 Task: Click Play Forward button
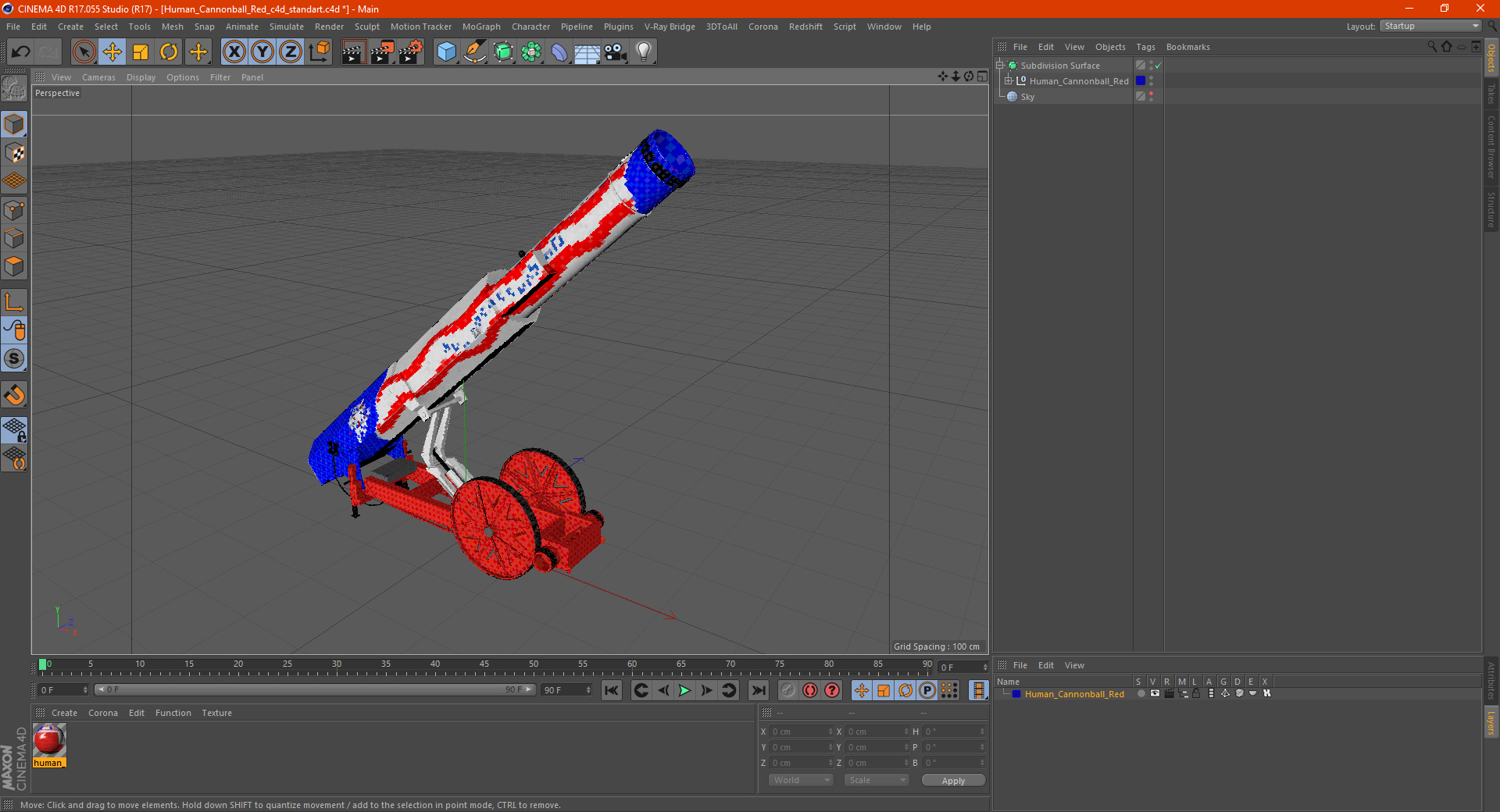[684, 690]
